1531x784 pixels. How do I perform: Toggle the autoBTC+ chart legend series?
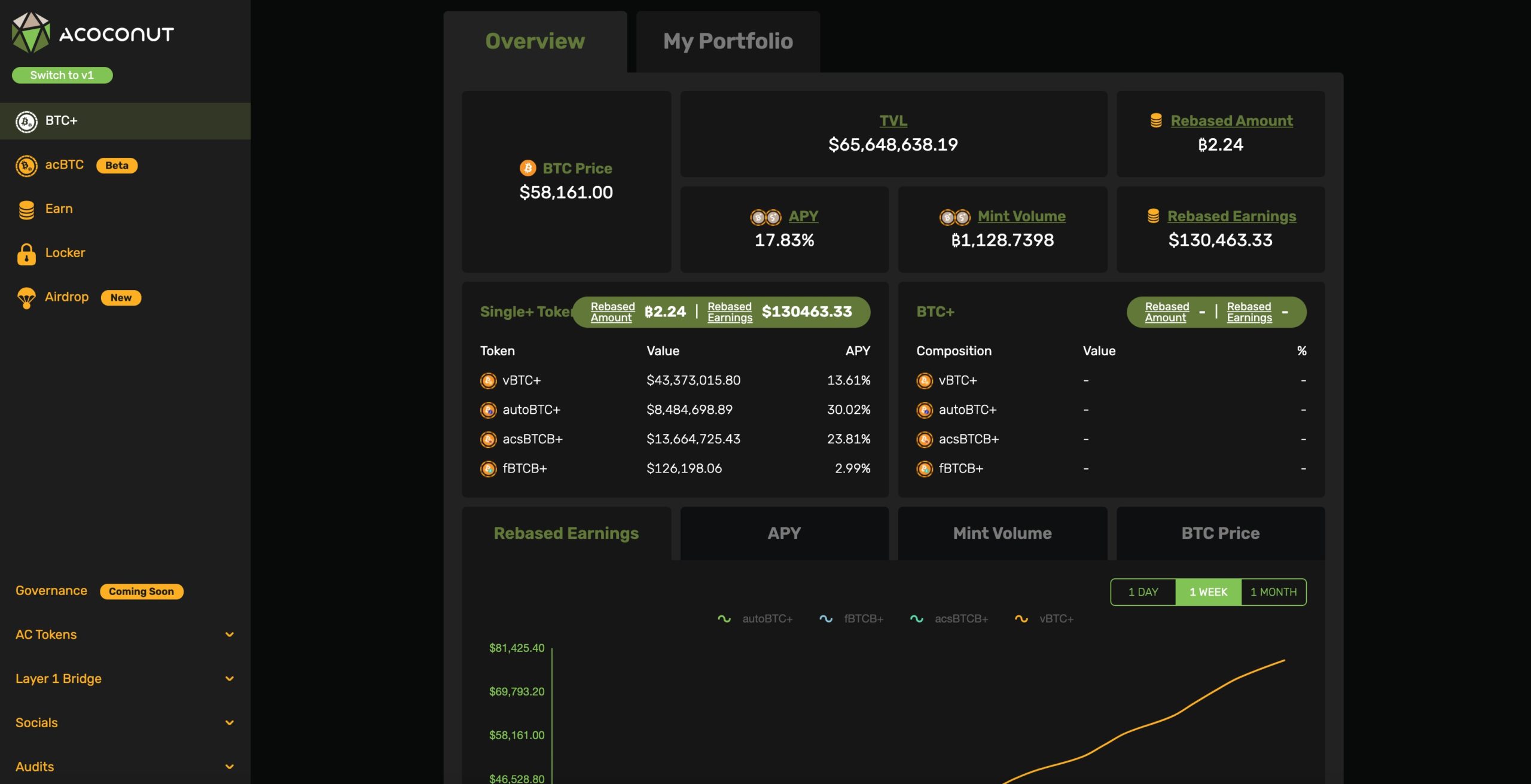(755, 619)
